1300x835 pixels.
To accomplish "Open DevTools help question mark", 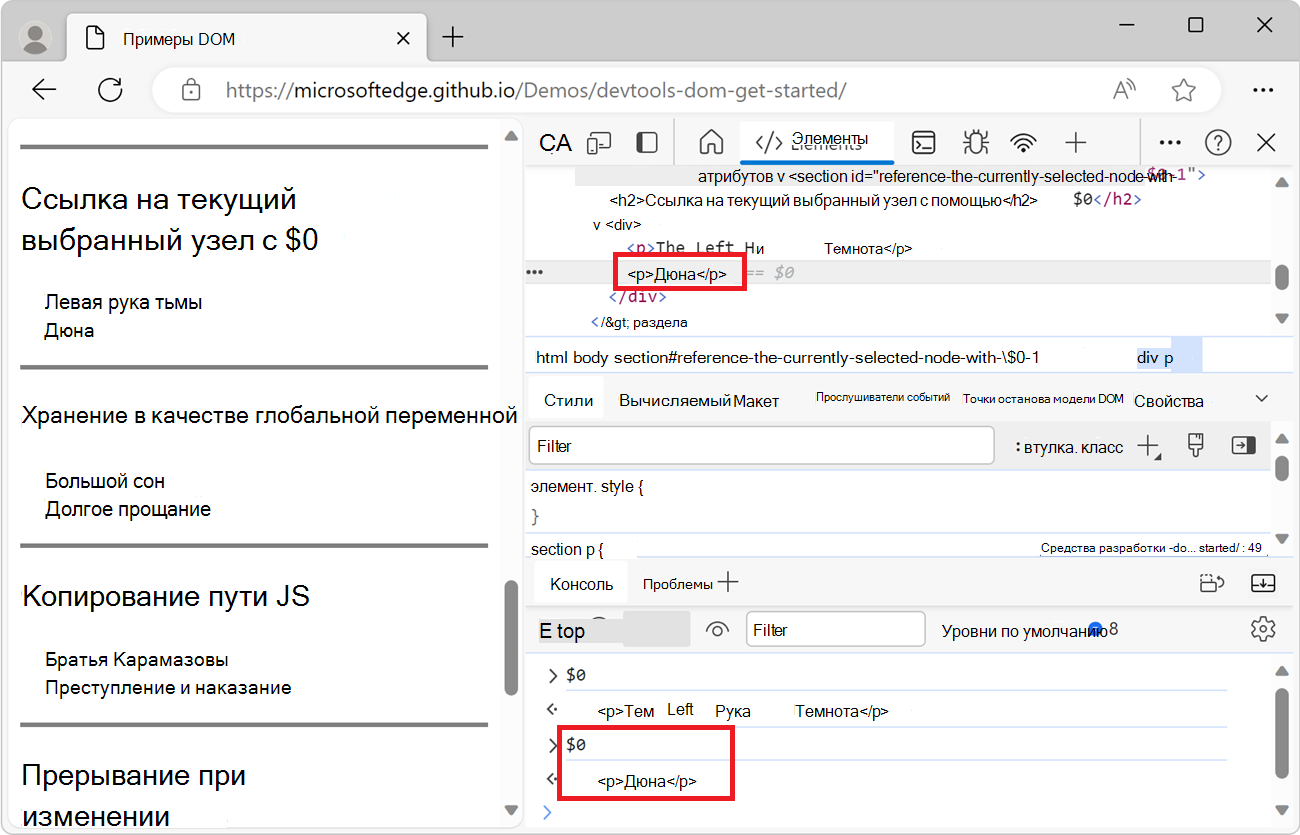I will click(x=1218, y=143).
